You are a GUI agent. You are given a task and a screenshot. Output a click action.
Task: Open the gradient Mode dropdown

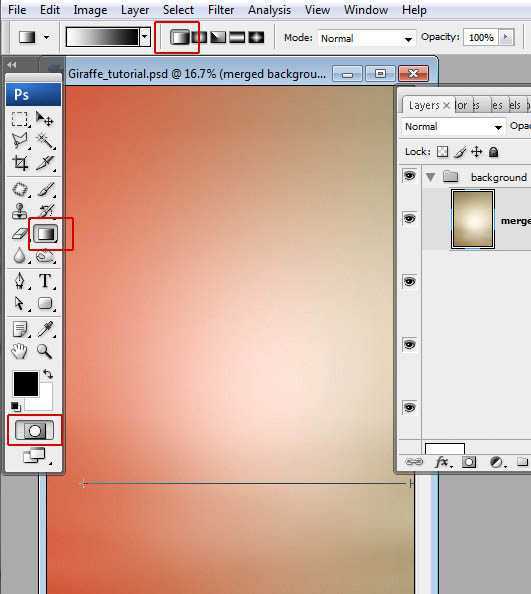coord(366,38)
